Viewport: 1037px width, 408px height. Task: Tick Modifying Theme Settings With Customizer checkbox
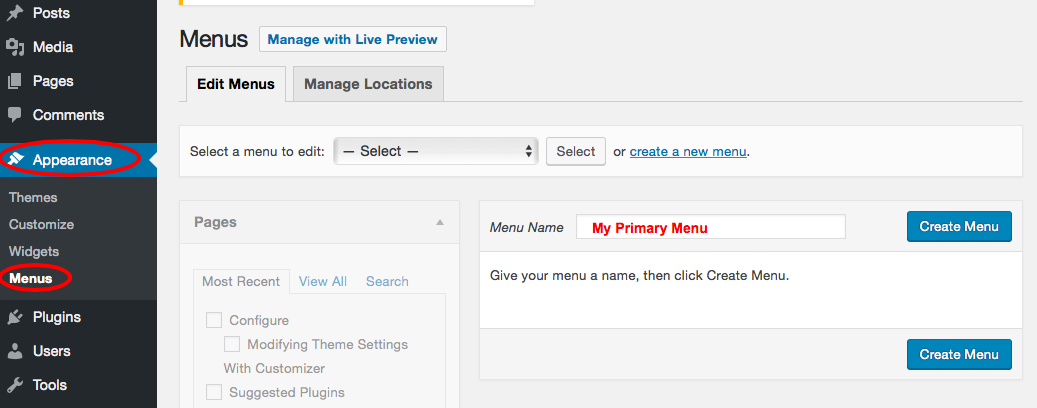pyautogui.click(x=231, y=344)
